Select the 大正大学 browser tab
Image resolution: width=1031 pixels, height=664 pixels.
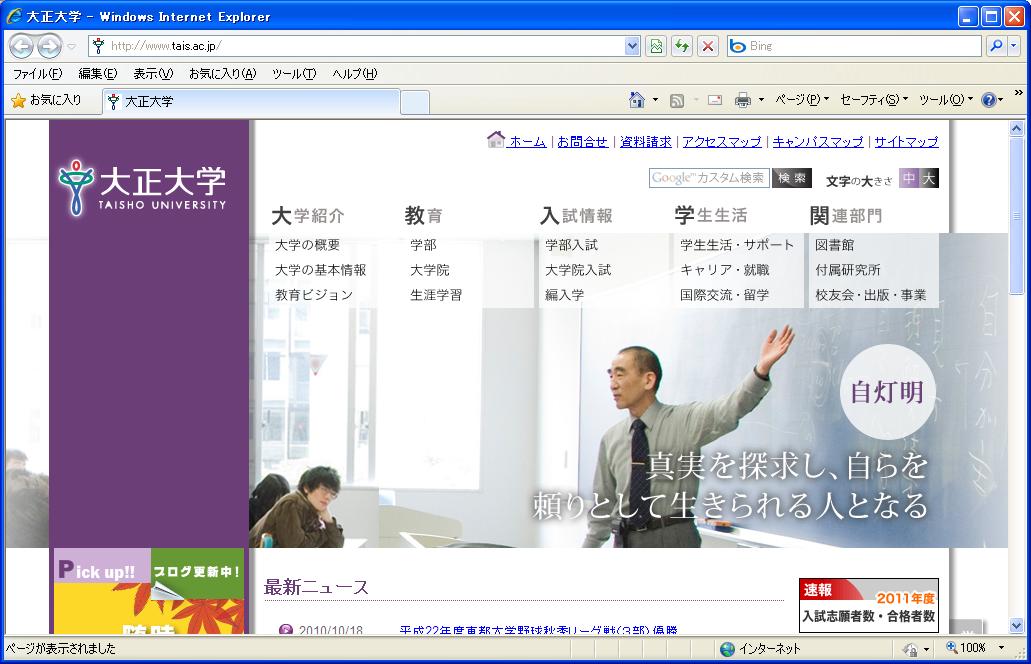tap(250, 101)
